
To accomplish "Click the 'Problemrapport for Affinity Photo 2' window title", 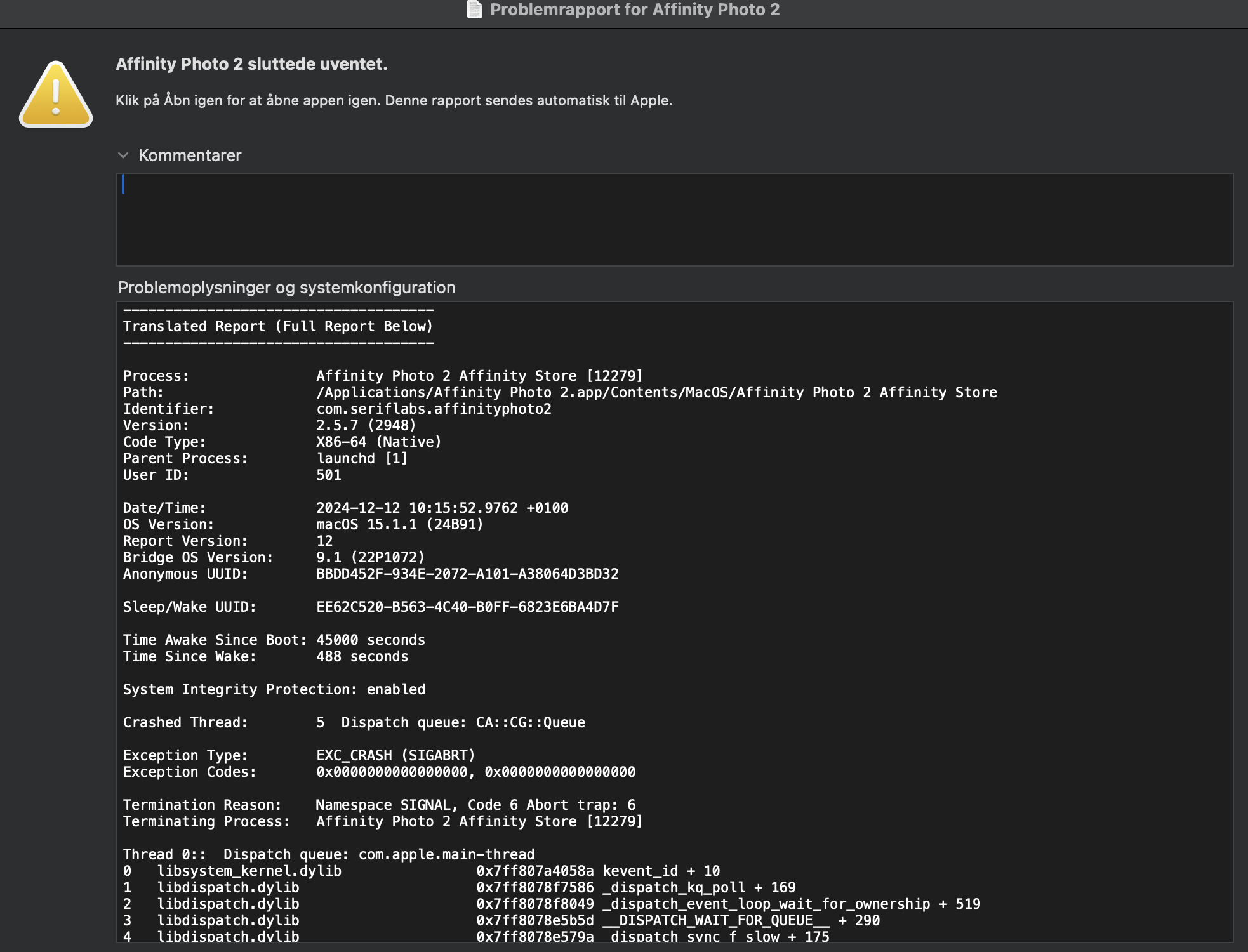I will click(x=634, y=10).
